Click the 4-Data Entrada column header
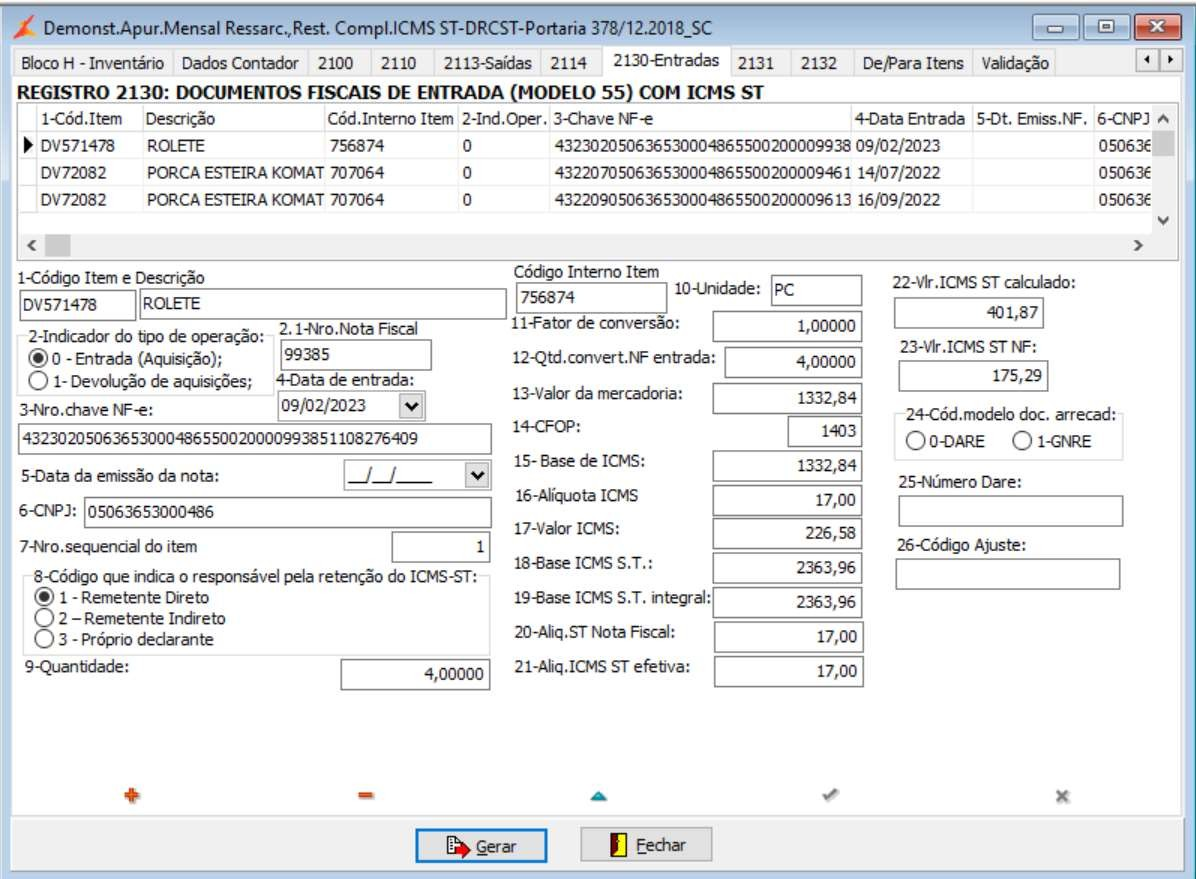This screenshot has width=1196, height=879. 911,119
